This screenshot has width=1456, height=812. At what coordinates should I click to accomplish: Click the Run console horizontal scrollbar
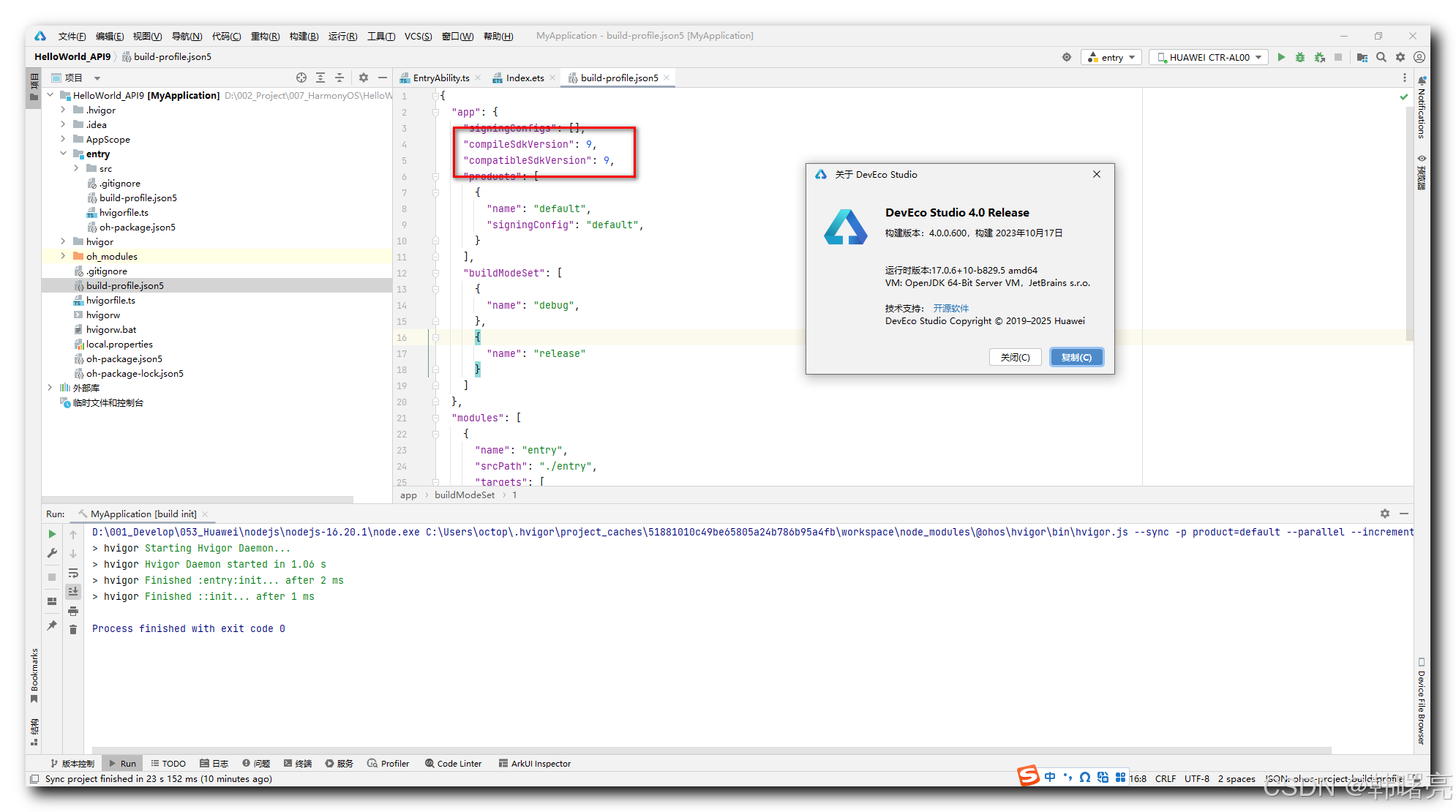click(708, 750)
